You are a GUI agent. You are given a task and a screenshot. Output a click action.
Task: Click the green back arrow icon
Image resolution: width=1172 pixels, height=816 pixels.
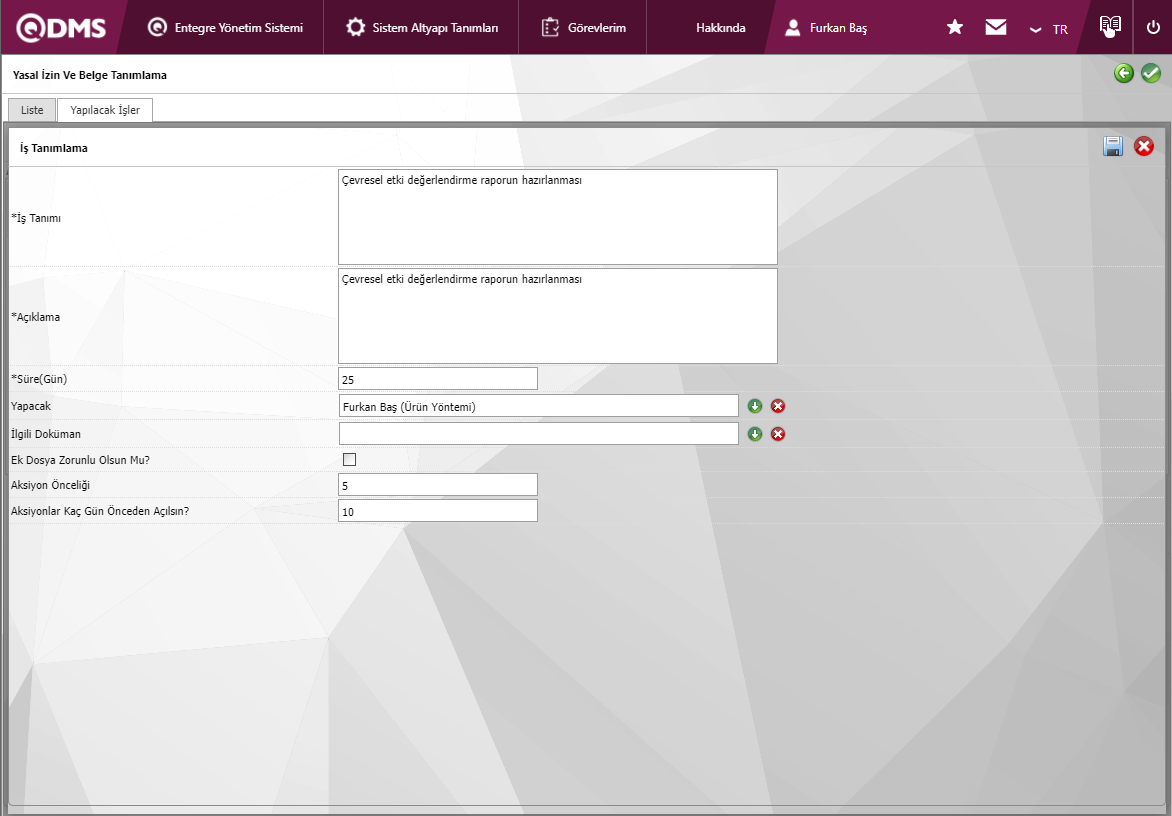(1124, 73)
